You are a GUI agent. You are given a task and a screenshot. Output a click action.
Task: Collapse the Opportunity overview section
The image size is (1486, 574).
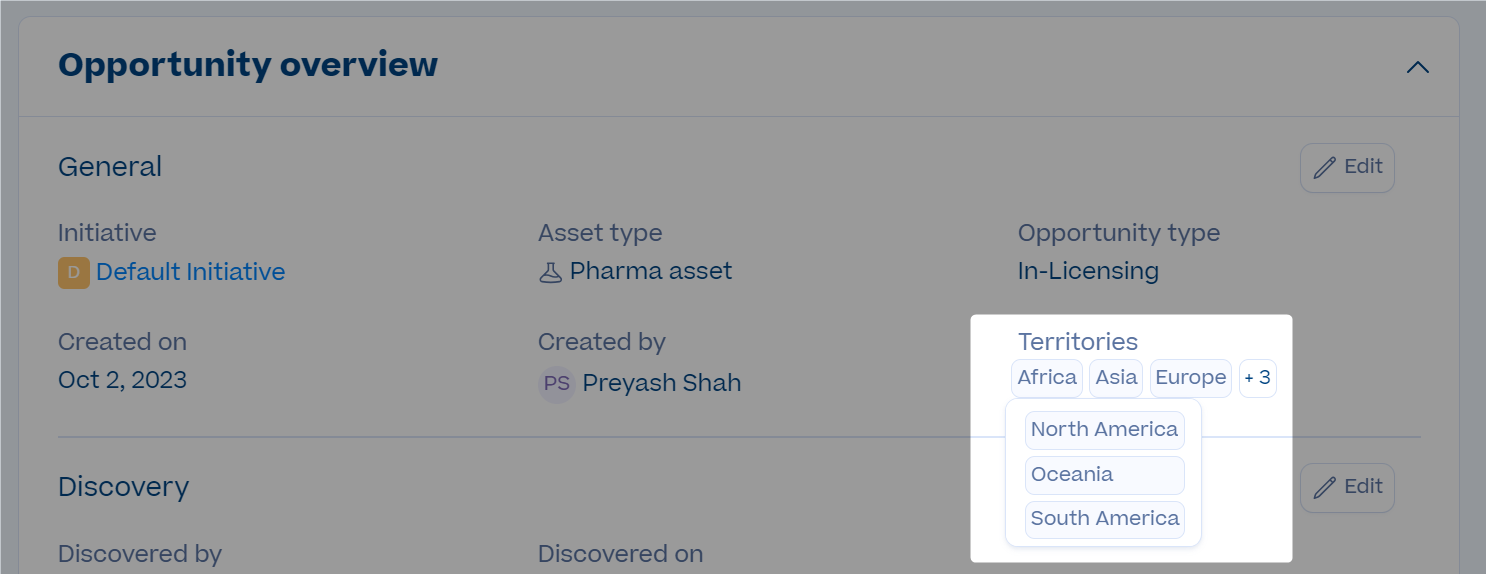pos(1417,67)
